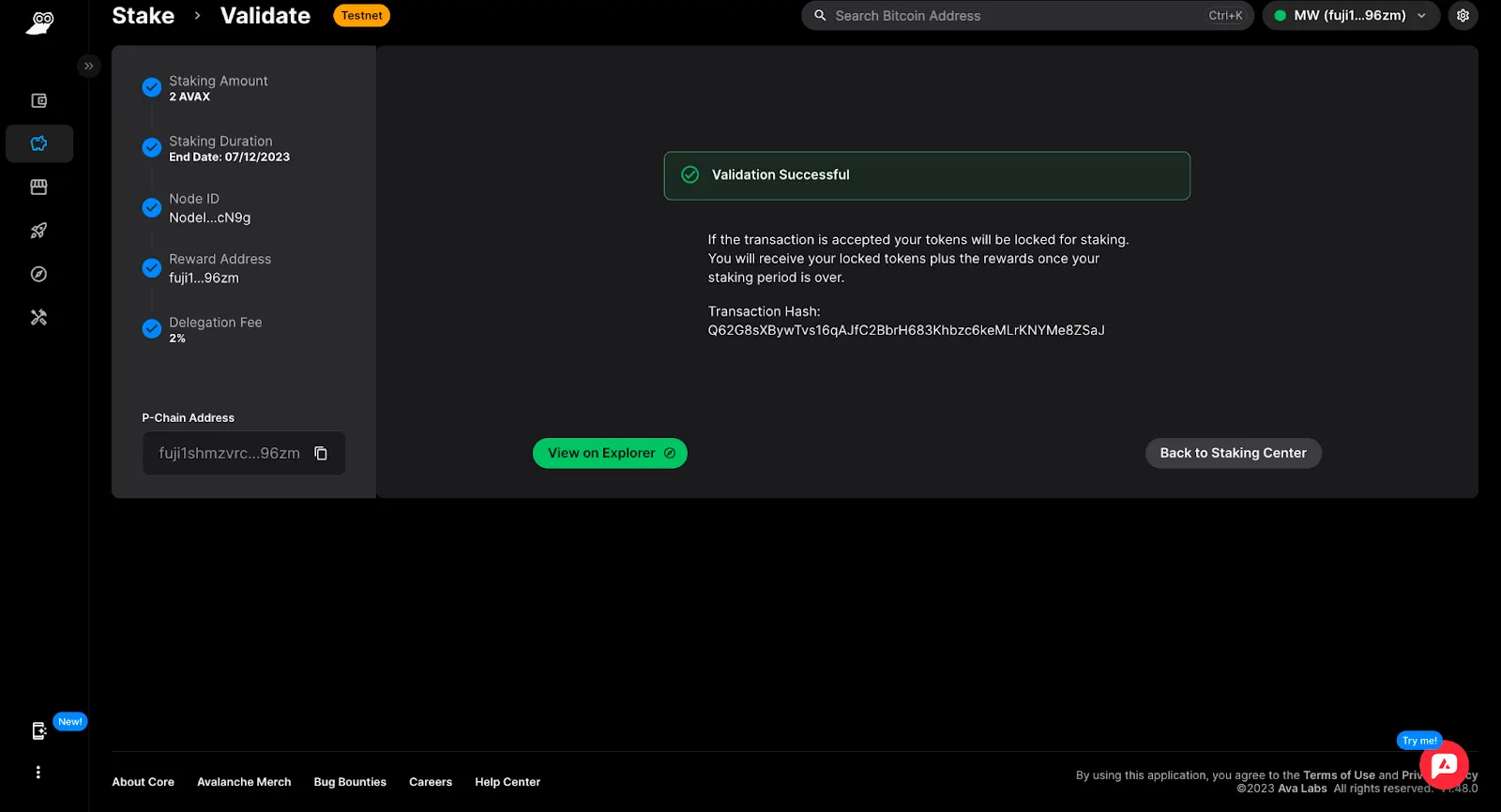Image resolution: width=1501 pixels, height=812 pixels.
Task: Select the Delegation Fee step checkmark
Action: click(x=151, y=328)
